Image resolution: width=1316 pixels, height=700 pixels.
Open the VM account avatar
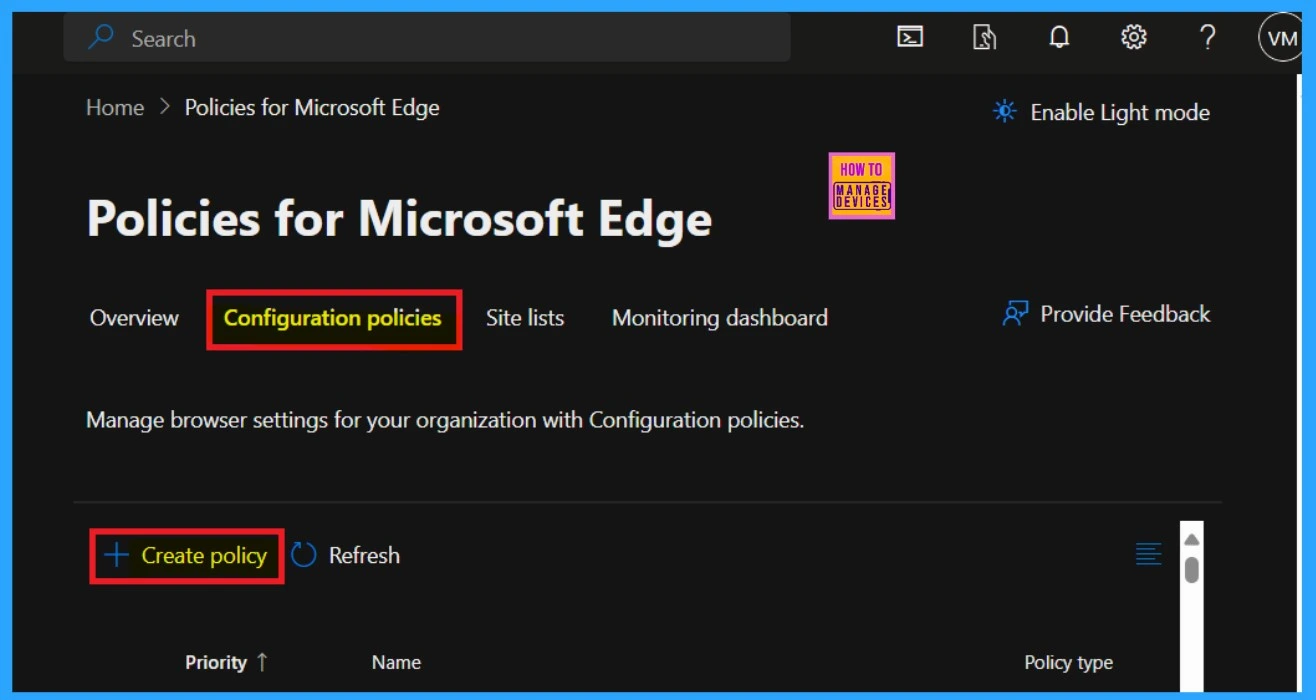point(1281,39)
